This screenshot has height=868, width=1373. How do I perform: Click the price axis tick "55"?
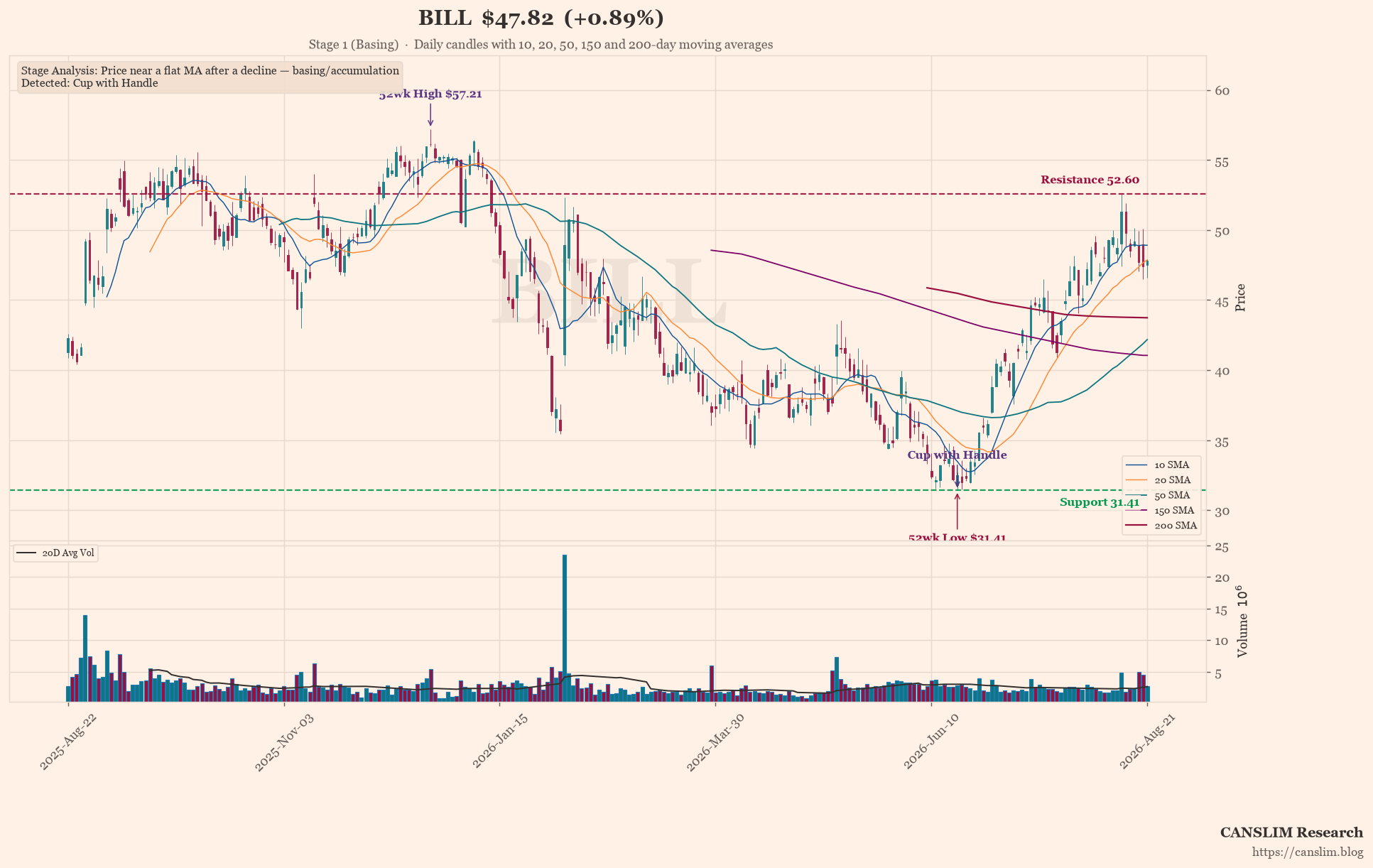[1222, 161]
